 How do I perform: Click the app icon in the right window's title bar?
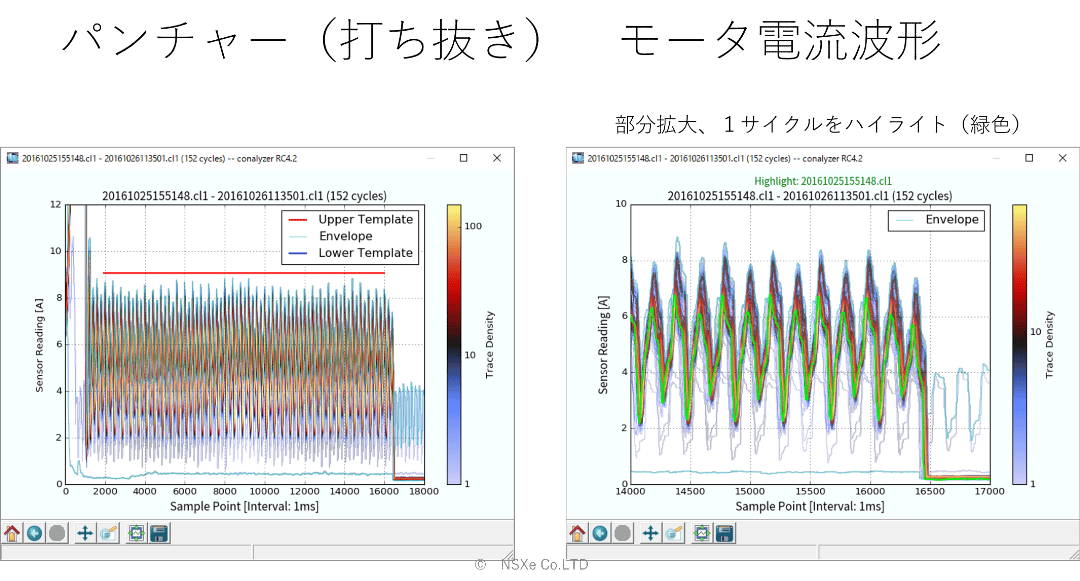coord(578,158)
